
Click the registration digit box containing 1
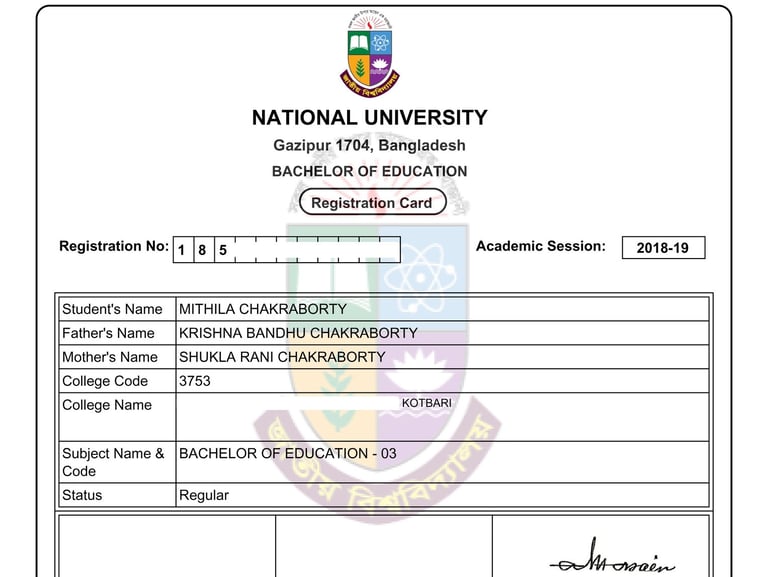coord(183,250)
